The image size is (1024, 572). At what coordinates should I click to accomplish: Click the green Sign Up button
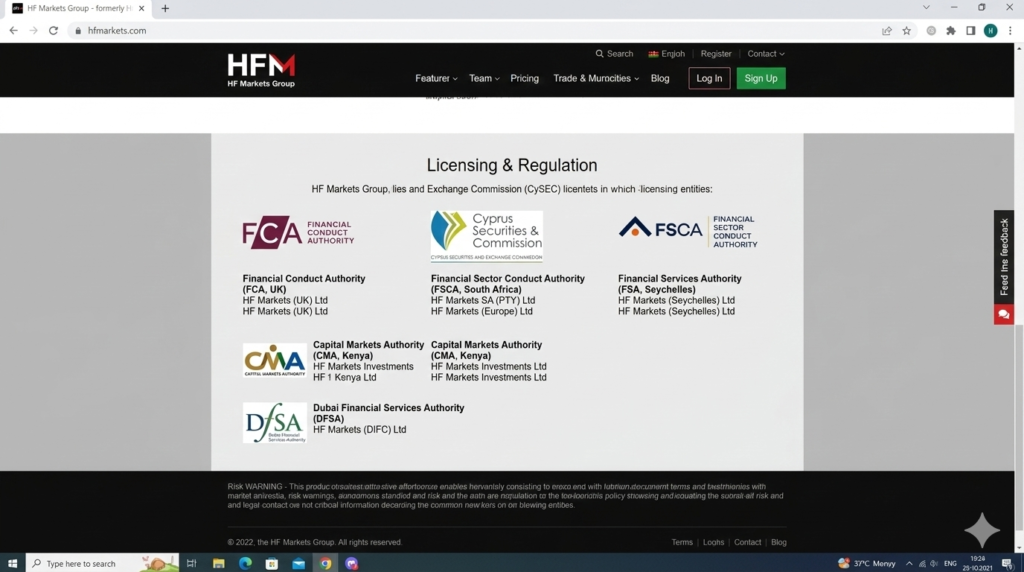click(x=761, y=78)
